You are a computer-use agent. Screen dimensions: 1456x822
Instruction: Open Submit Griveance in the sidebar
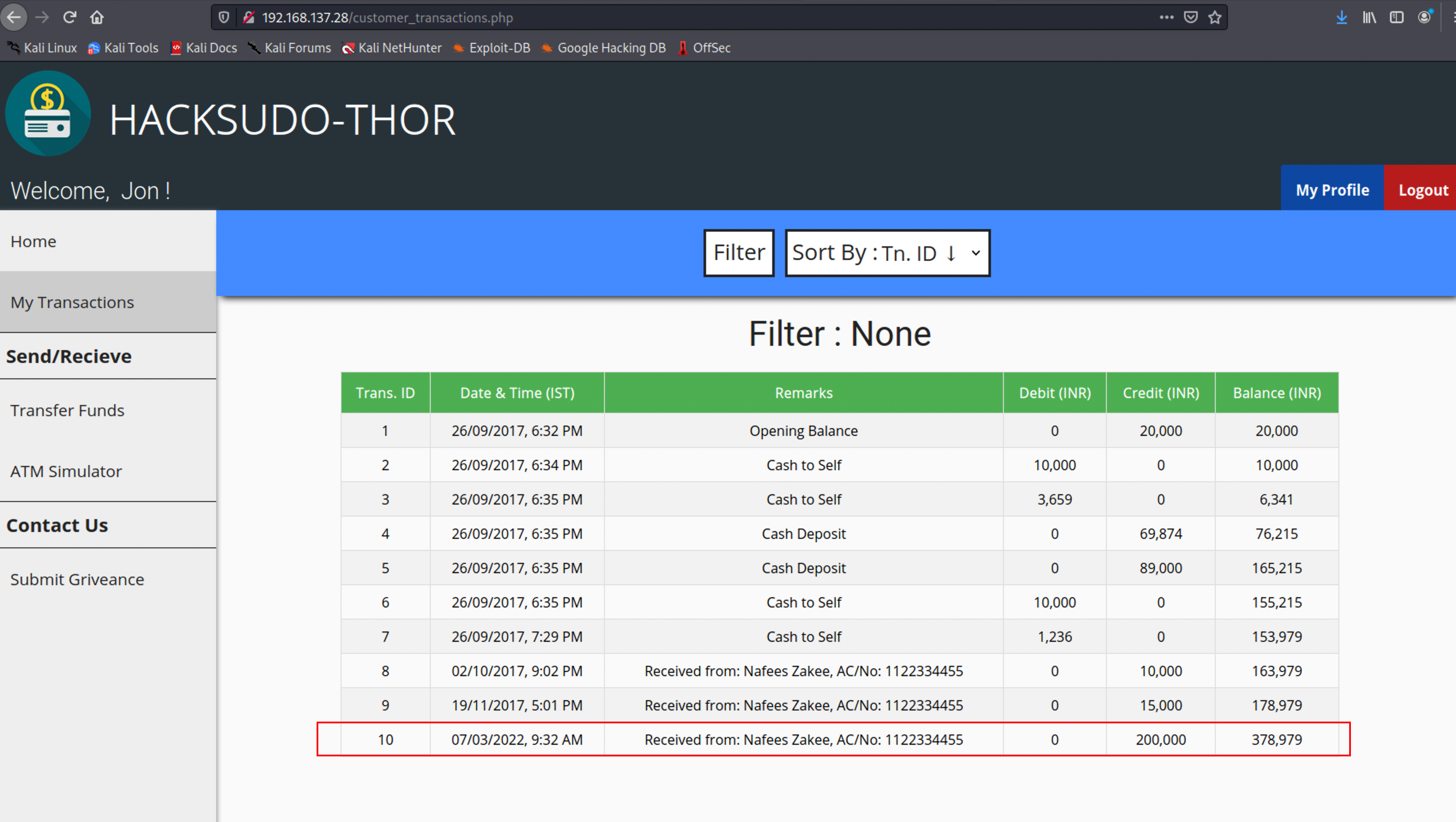(108, 579)
